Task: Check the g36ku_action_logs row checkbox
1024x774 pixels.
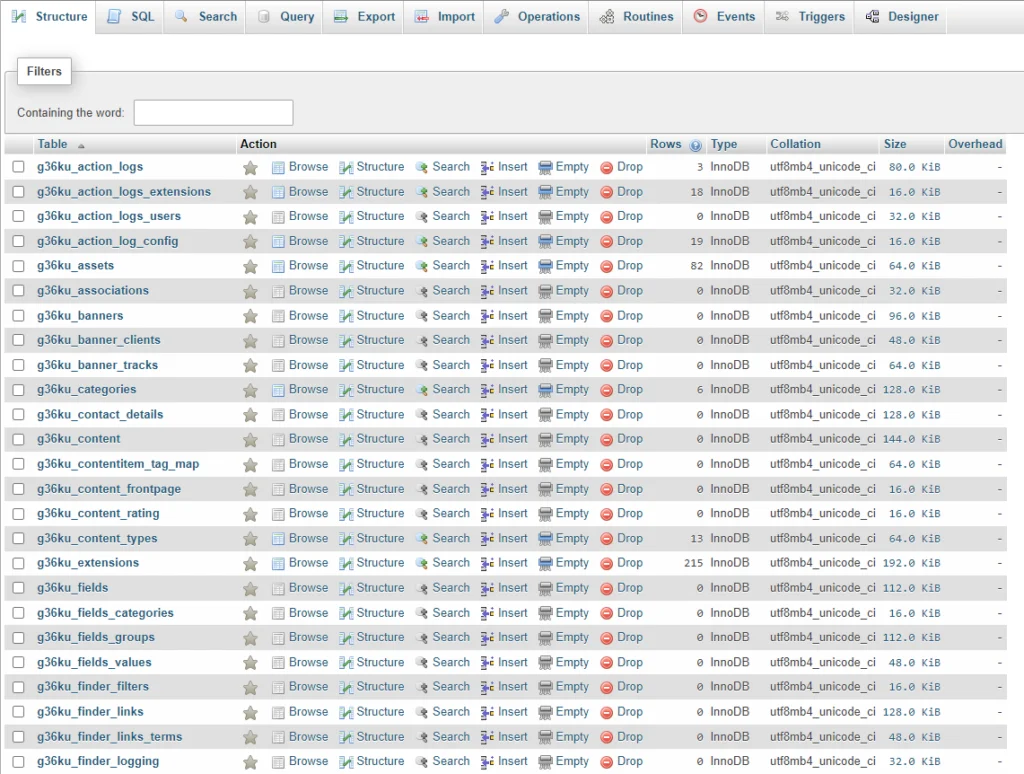Action: coord(18,167)
